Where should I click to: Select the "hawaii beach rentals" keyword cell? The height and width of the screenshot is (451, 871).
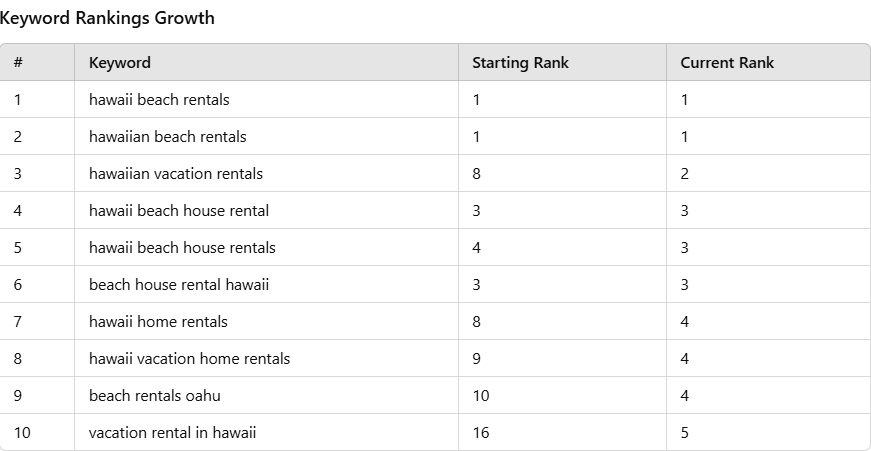click(x=159, y=100)
